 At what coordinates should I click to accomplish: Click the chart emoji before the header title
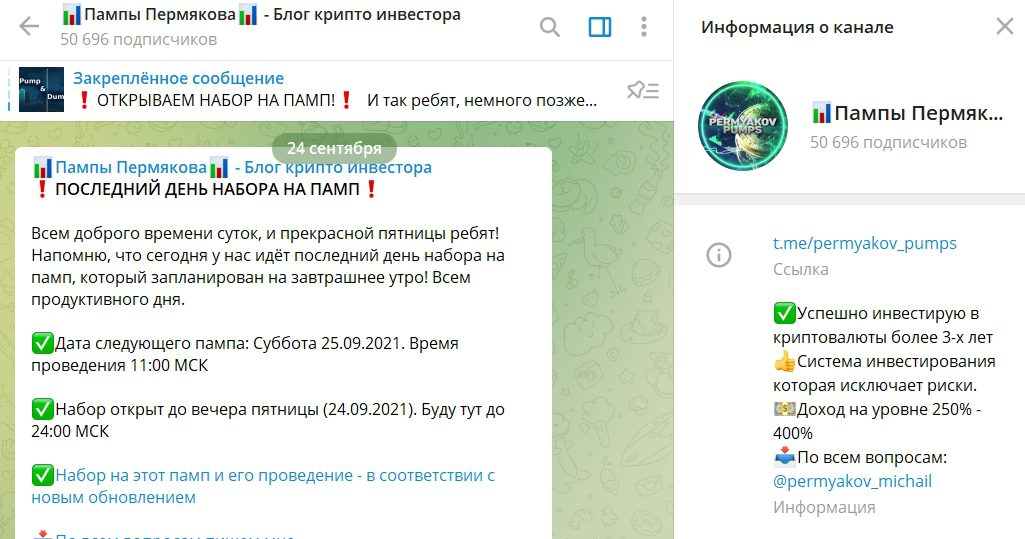pos(71,14)
